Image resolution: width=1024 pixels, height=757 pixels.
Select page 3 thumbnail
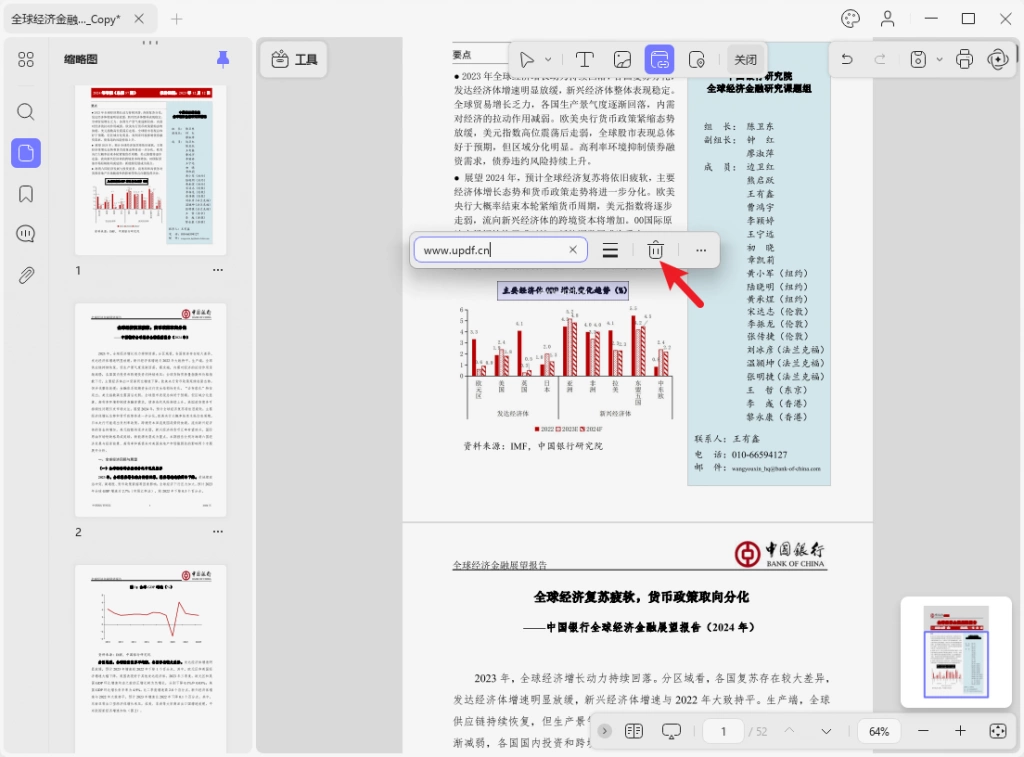click(151, 658)
